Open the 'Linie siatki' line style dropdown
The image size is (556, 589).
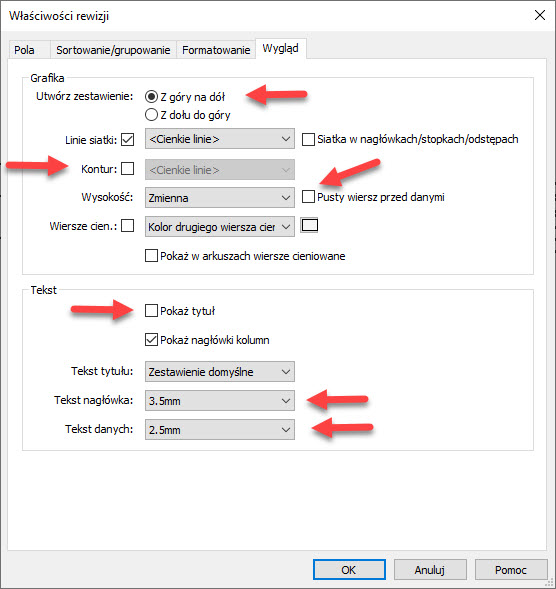tap(220, 139)
